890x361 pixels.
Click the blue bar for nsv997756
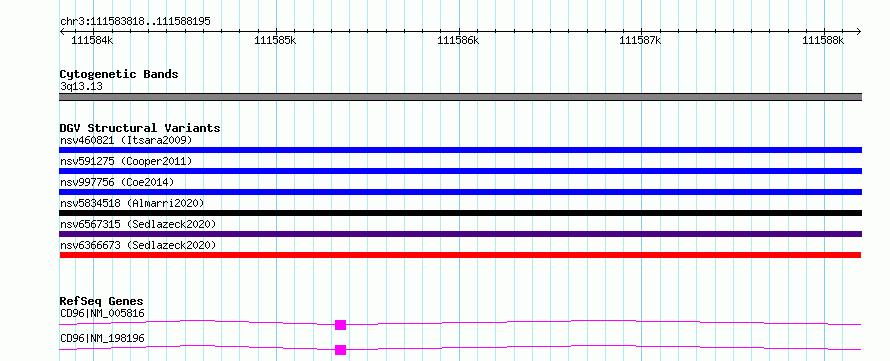460,192
